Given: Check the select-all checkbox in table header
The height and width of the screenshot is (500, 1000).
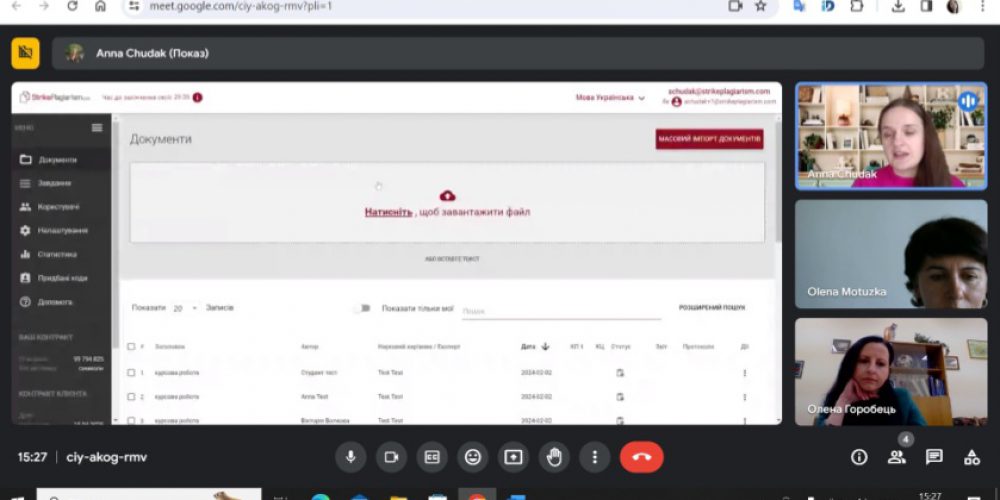Looking at the screenshot, I should tap(131, 347).
